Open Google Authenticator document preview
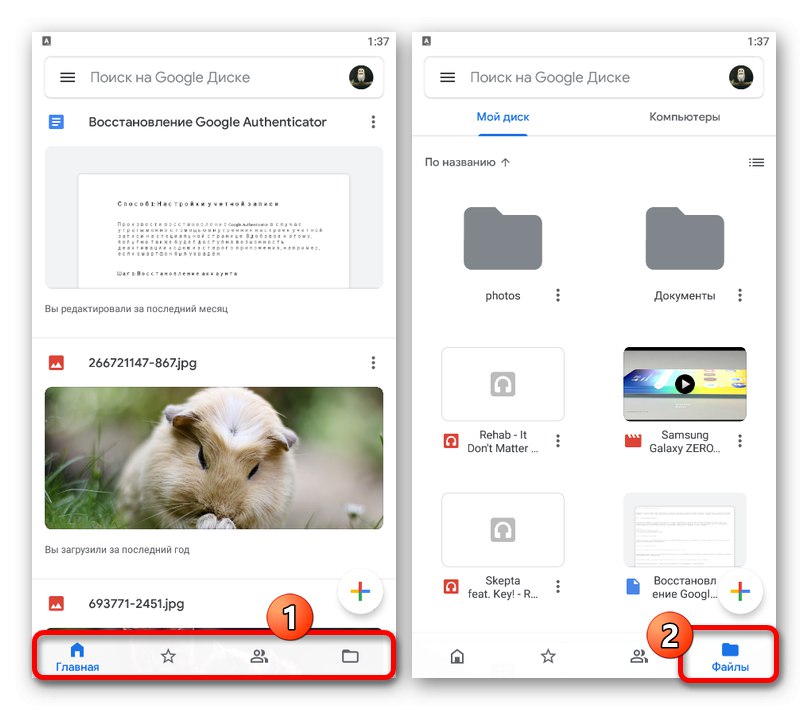 (214, 217)
